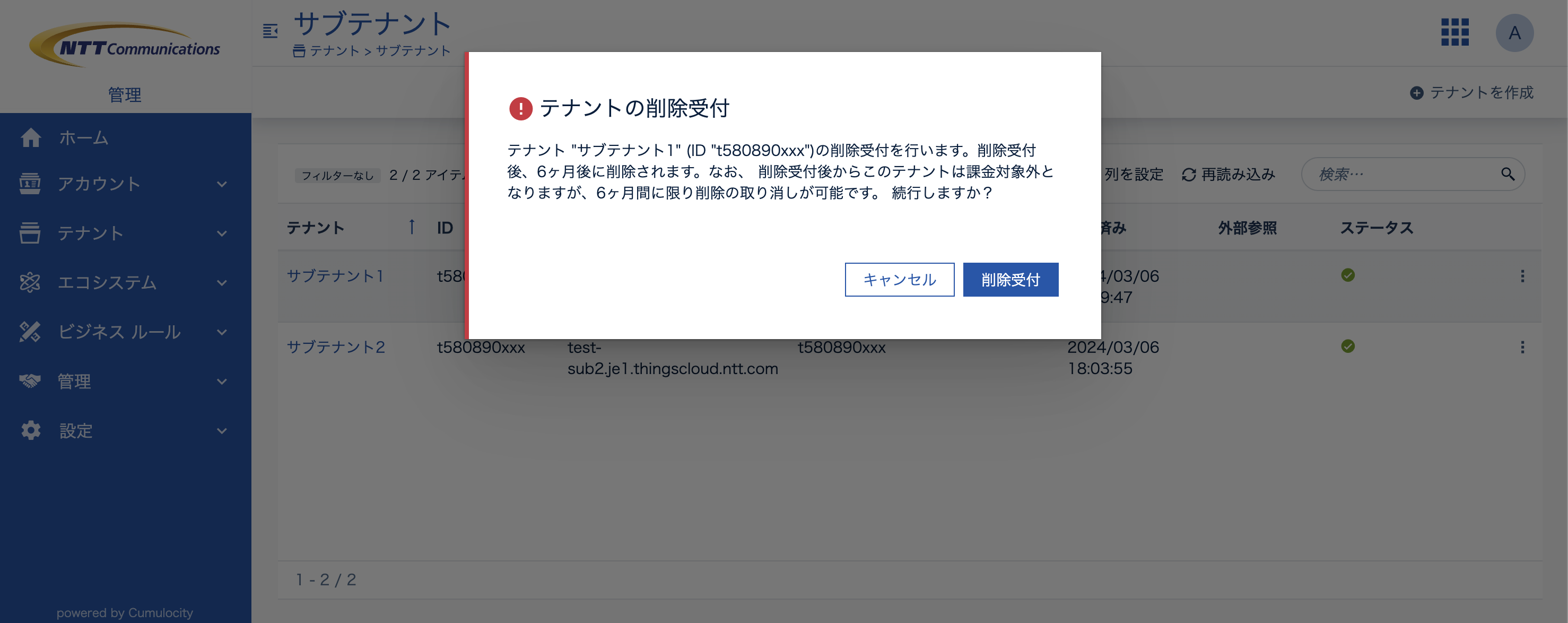
Task: Click 列を設定 button
Action: (1134, 175)
